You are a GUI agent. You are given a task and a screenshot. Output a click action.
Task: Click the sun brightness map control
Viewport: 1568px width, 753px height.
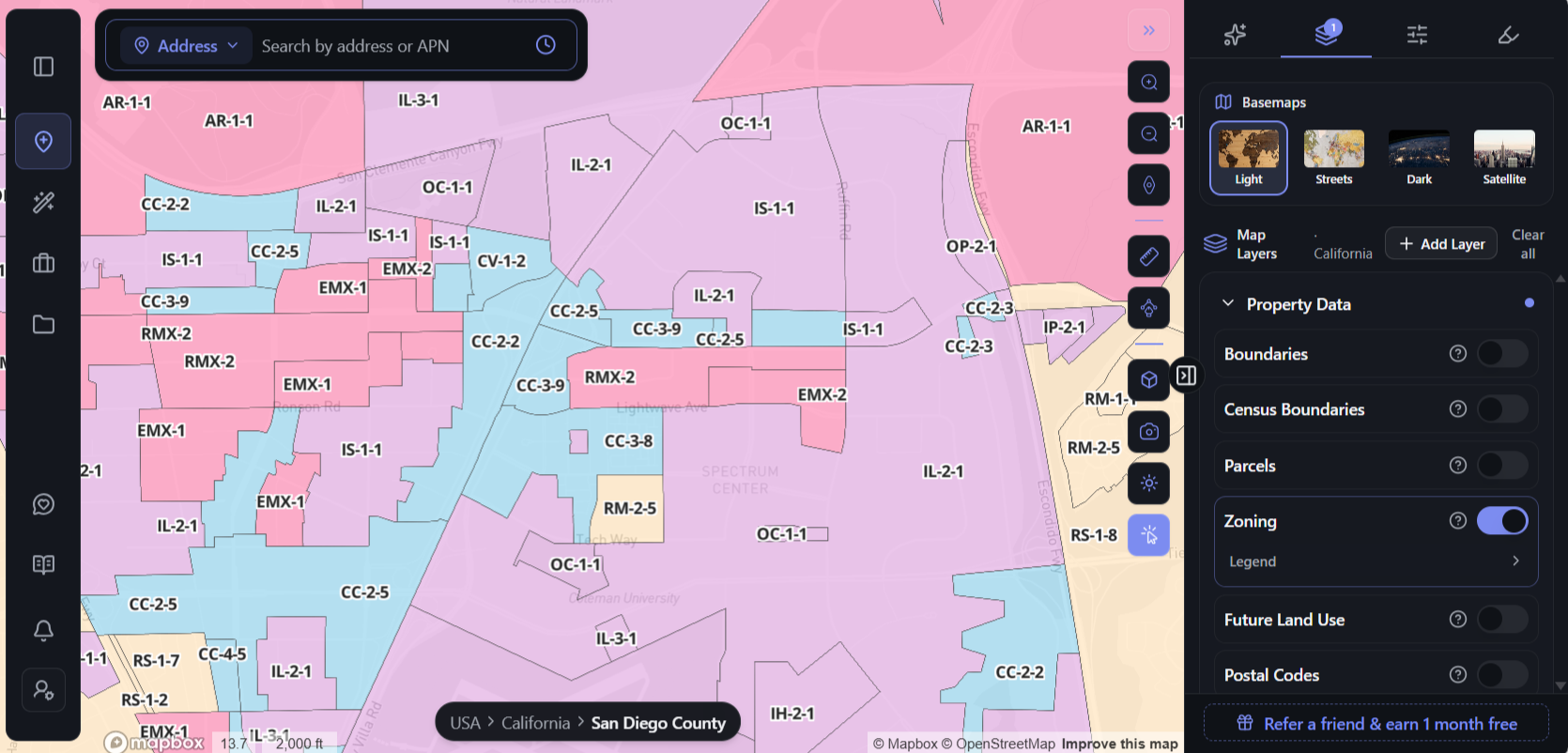click(1148, 484)
